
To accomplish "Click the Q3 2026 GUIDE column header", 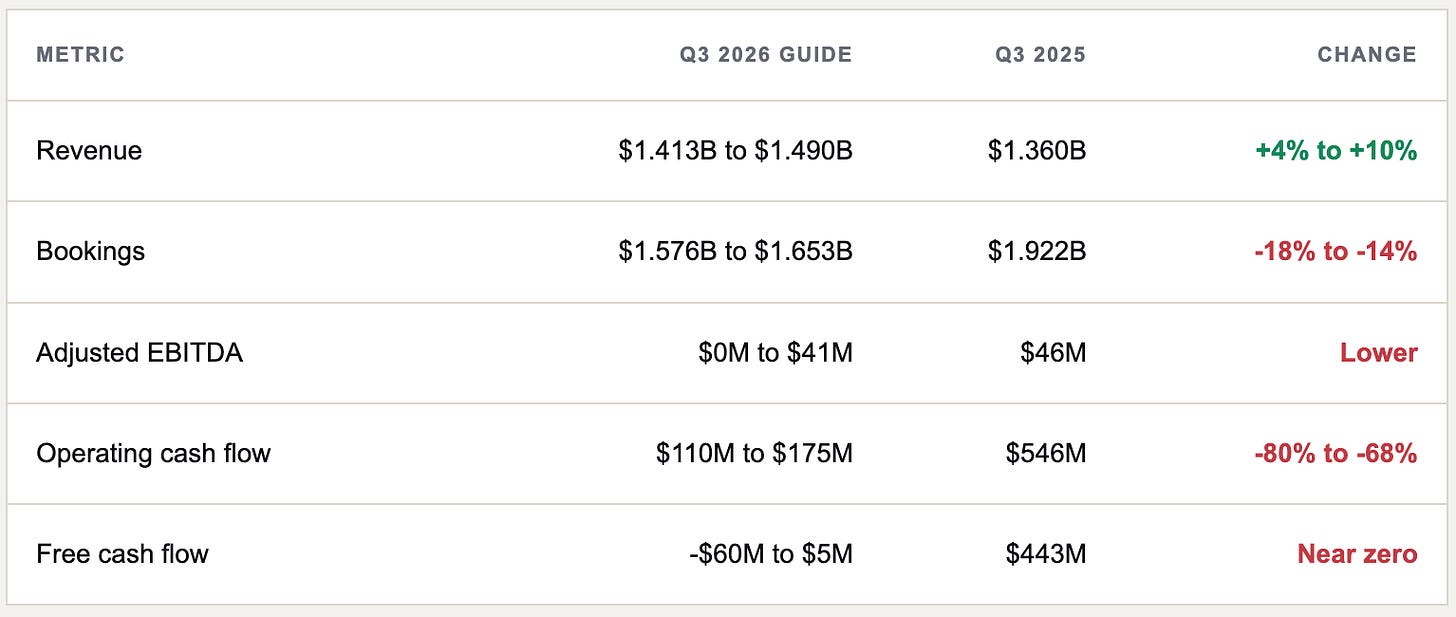I will [x=766, y=55].
